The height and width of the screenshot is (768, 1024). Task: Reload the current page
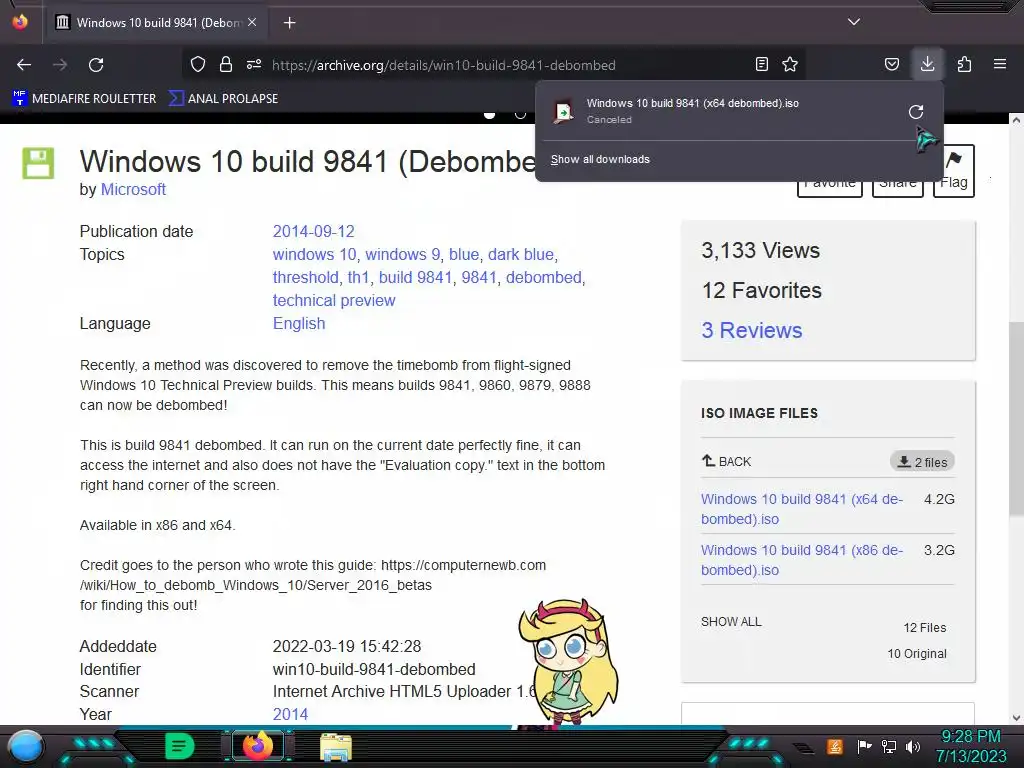click(96, 65)
